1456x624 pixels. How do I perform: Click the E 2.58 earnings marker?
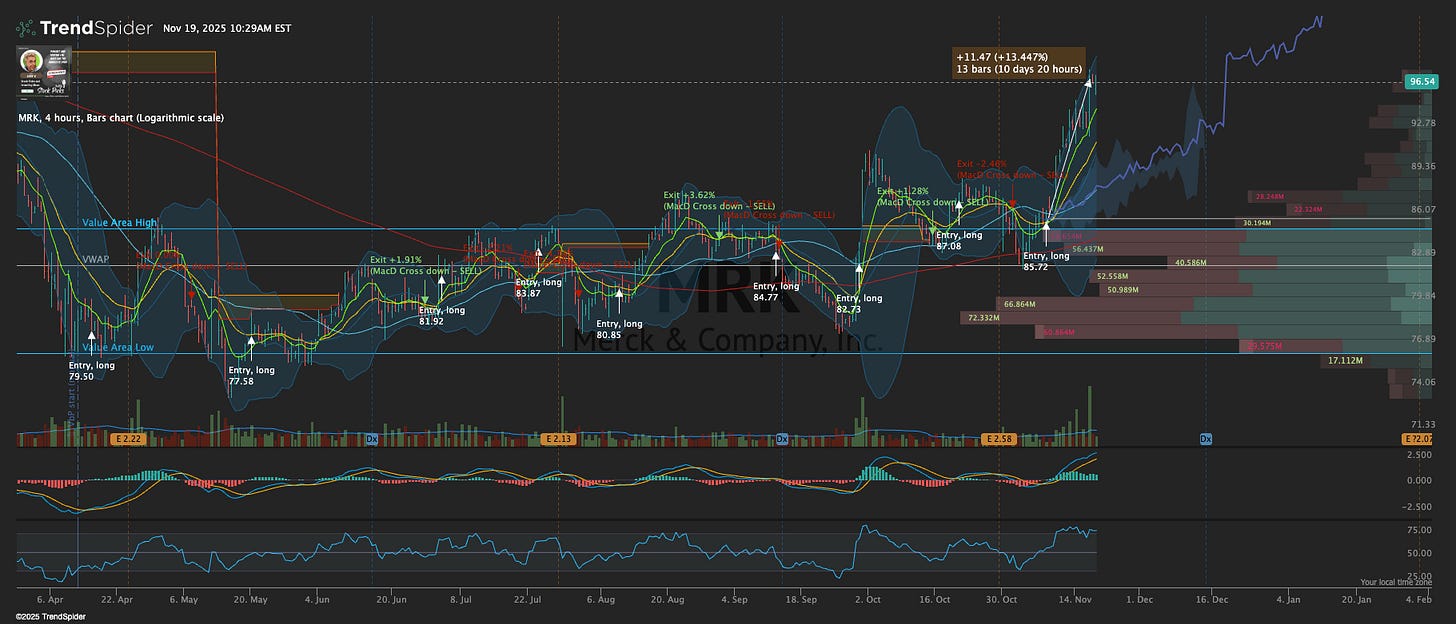pyautogui.click(x=999, y=439)
